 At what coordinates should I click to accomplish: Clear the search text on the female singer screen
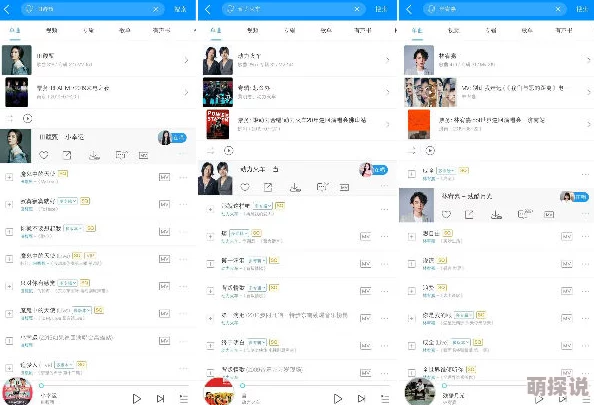point(156,9)
